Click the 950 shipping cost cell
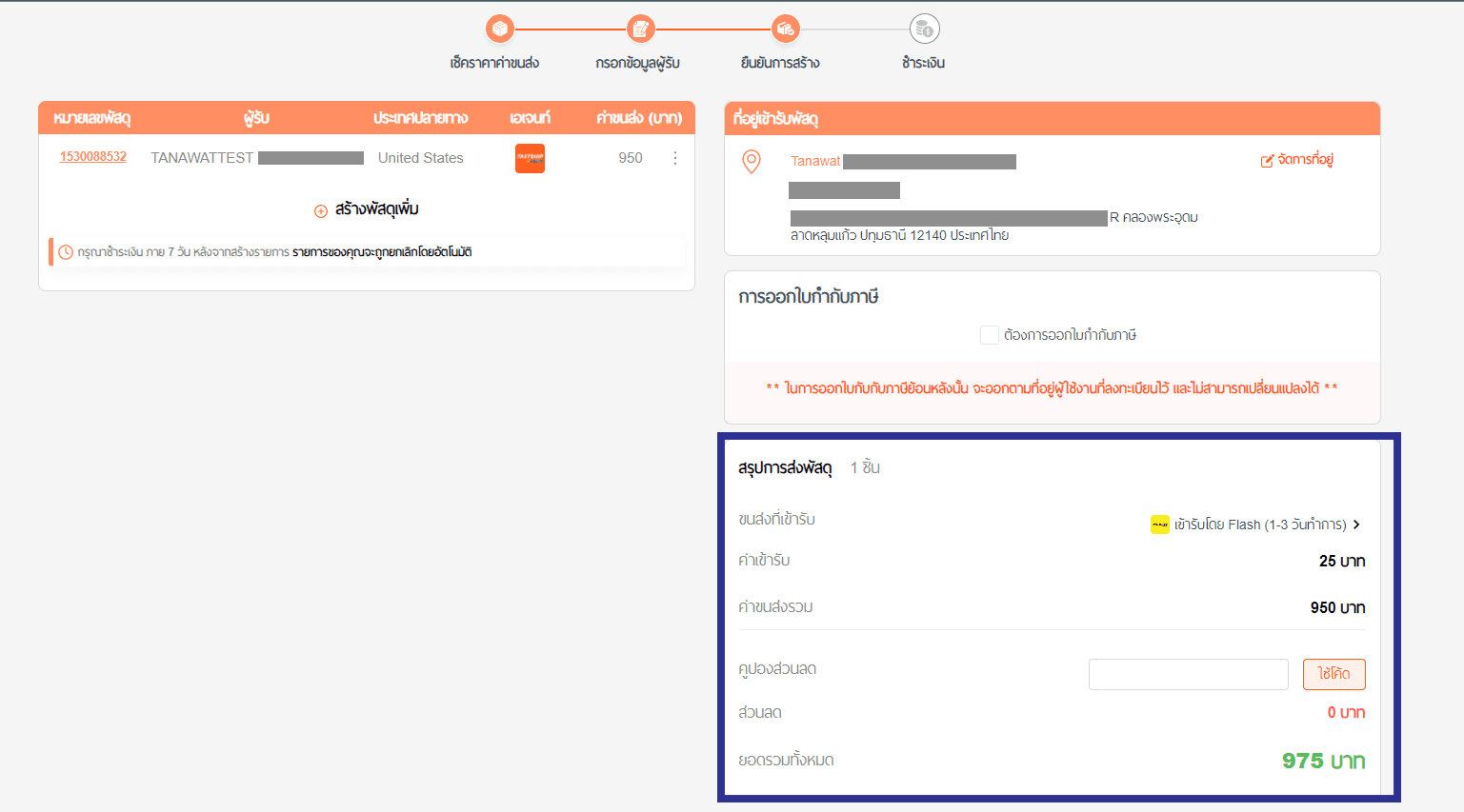 pyautogui.click(x=631, y=158)
